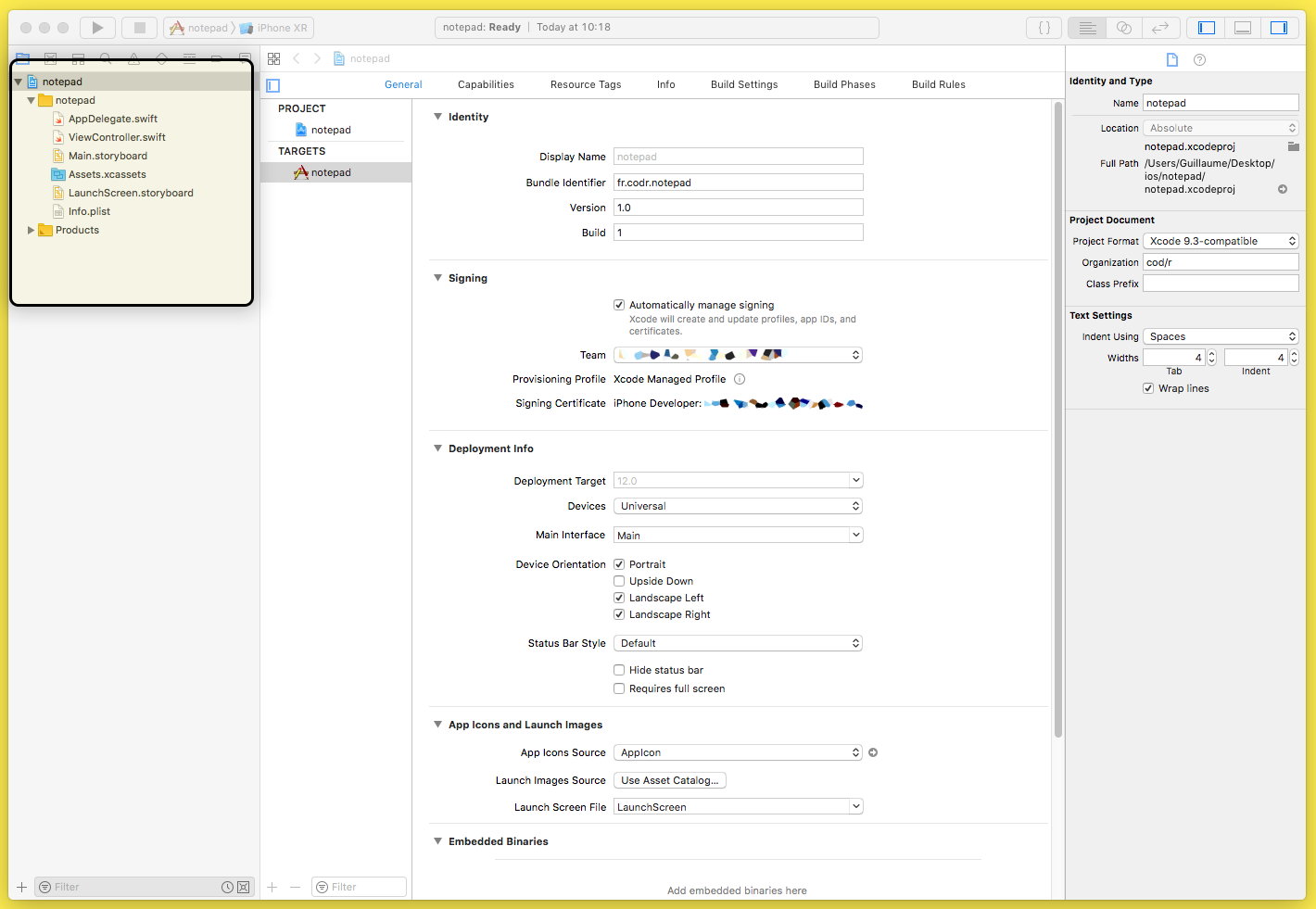Open the notepad scheme selector in toolbar
Viewport: 1316px width, 909px height.
click(199, 28)
